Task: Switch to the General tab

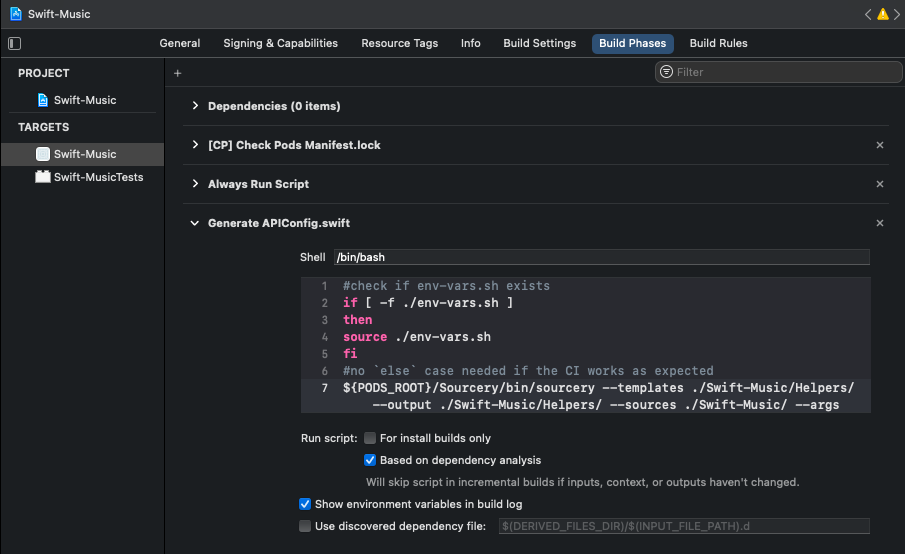Action: (179, 43)
